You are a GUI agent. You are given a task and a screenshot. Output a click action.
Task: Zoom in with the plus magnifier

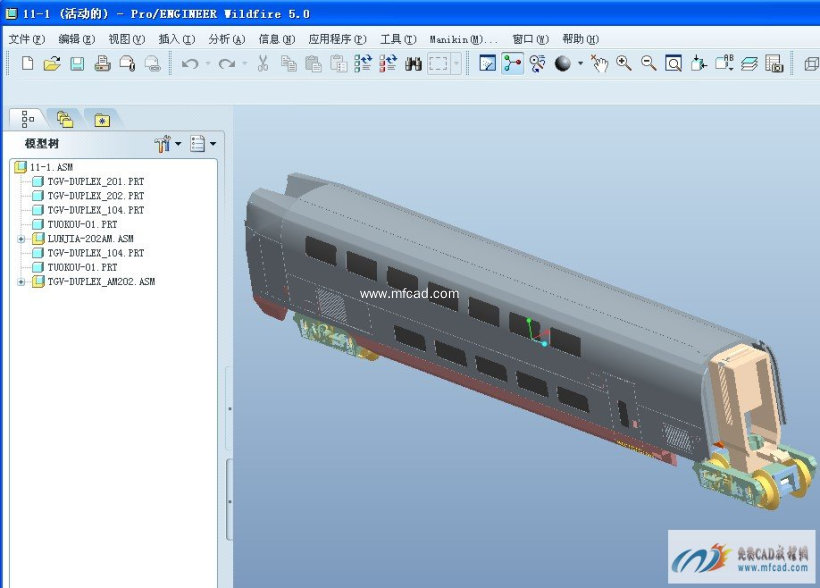pos(623,64)
